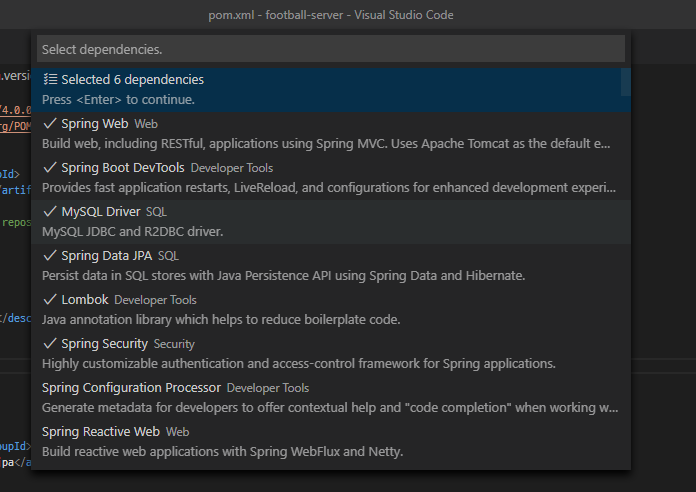The width and height of the screenshot is (696, 492).
Task: Click the dependency list scrollbar thumb
Action: 626,82
